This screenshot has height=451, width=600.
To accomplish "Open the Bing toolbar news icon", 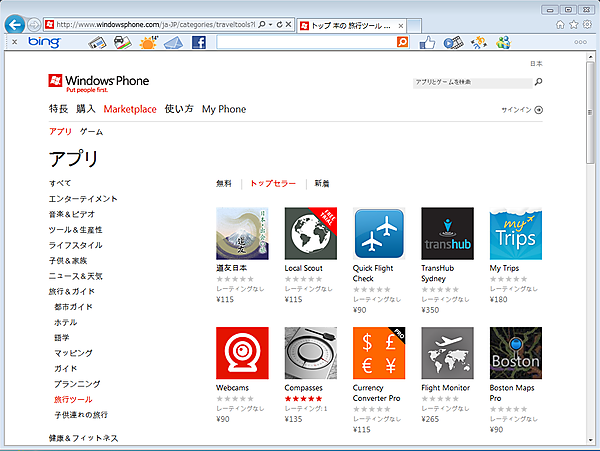I will [98, 42].
